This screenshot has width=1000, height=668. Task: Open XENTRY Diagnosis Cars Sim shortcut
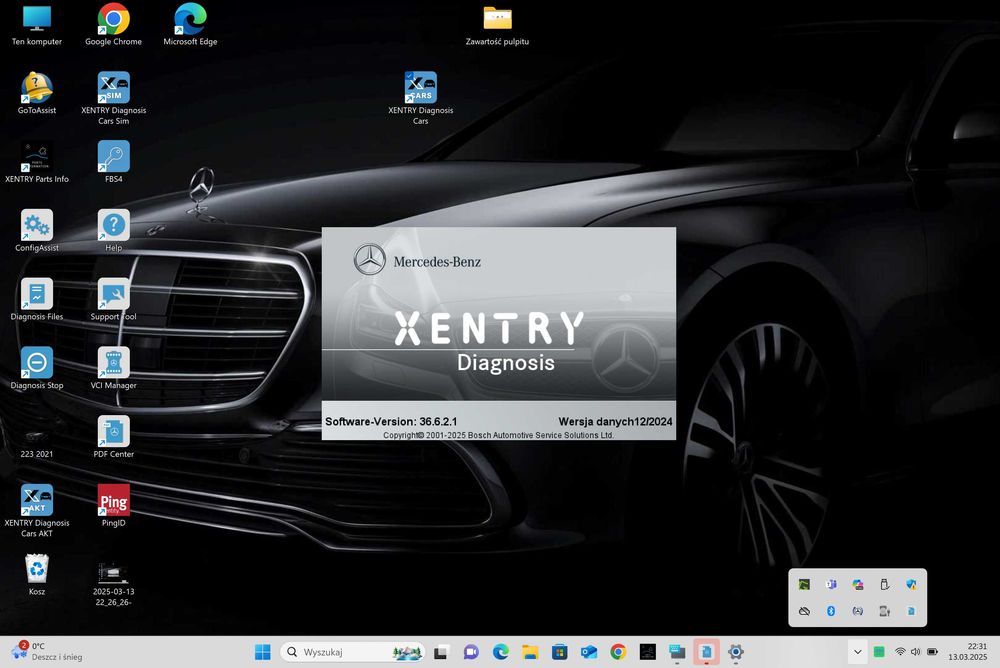click(x=114, y=98)
